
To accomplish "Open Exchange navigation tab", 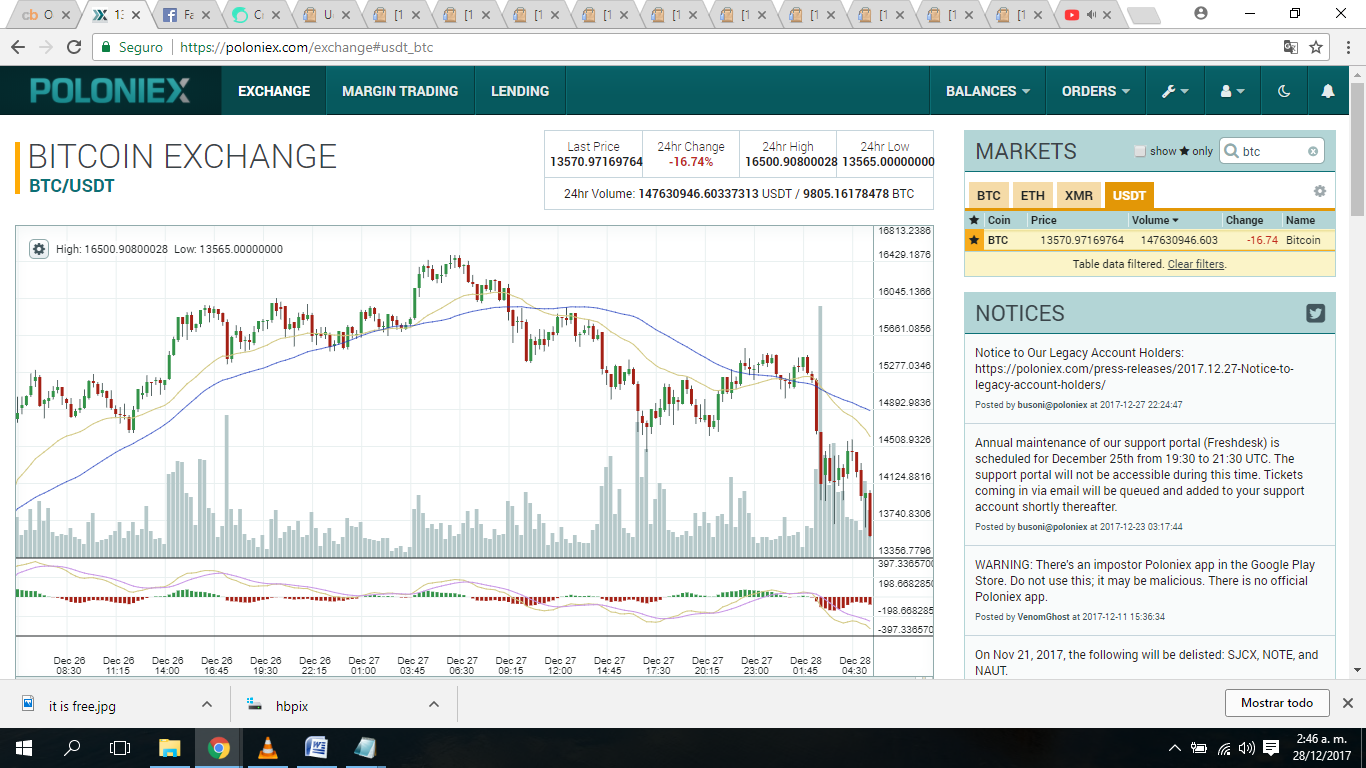I will [x=274, y=91].
